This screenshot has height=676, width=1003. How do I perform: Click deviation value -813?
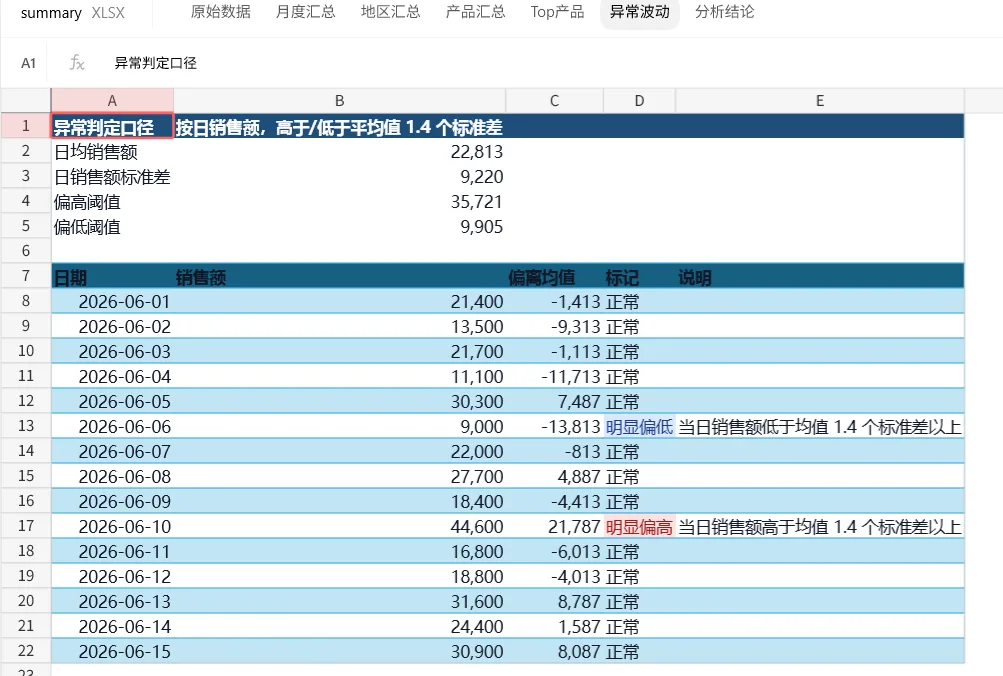583,451
